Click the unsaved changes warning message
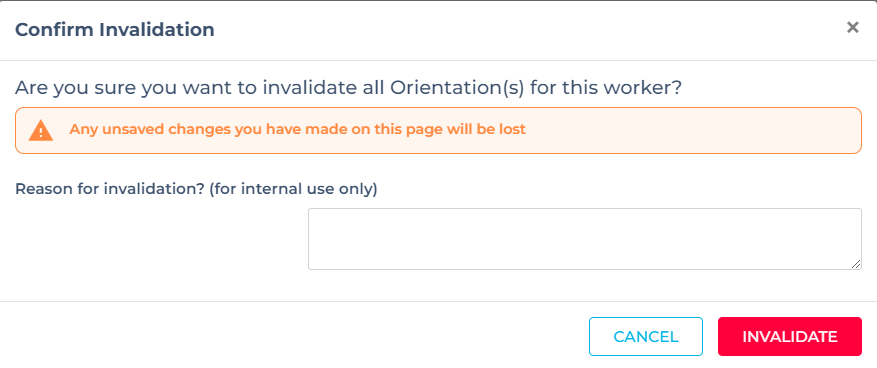 [298, 129]
